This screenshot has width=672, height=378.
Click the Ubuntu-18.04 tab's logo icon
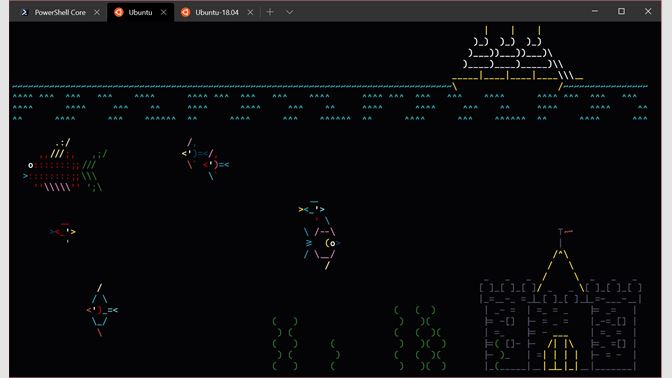(185, 12)
